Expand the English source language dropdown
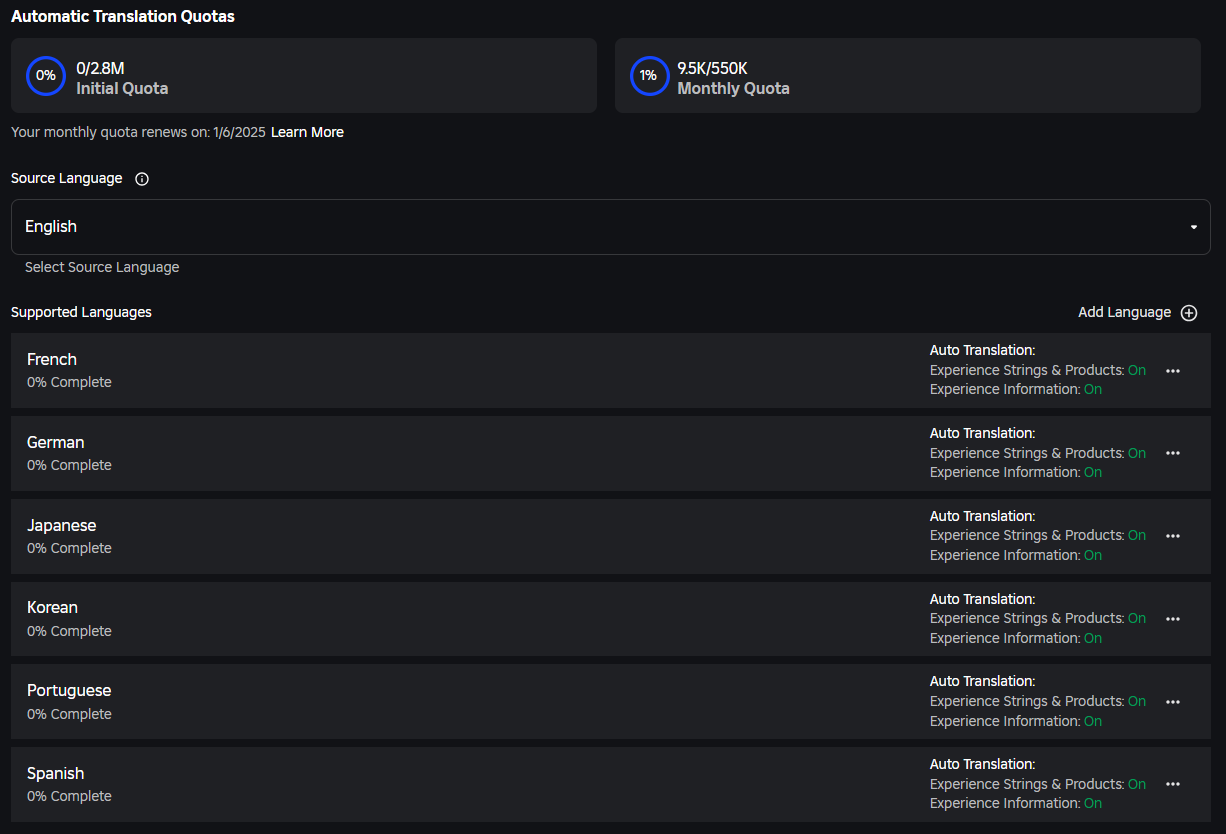The width and height of the screenshot is (1226, 834). click(610, 227)
